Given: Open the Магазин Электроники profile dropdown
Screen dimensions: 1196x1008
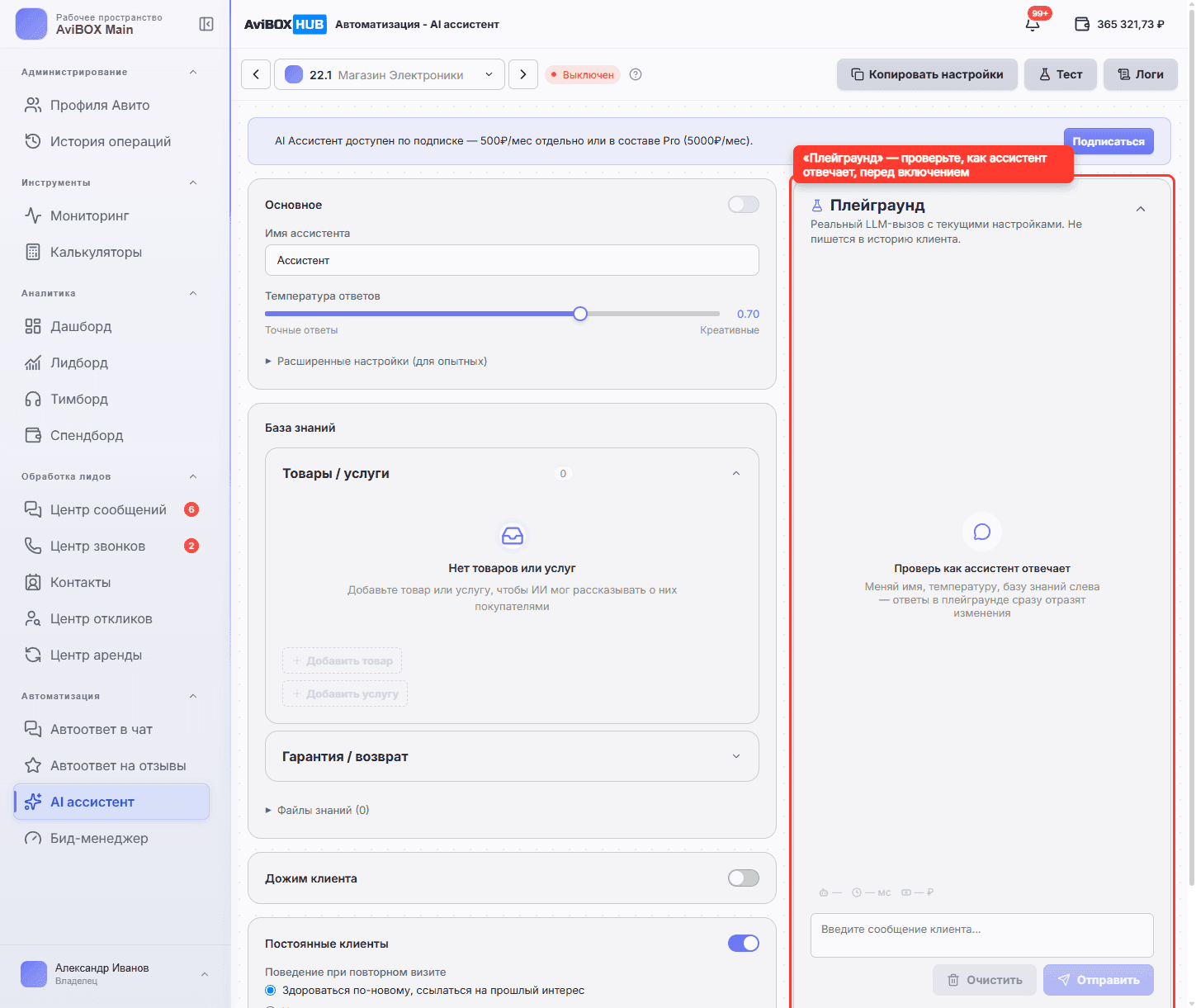Looking at the screenshot, I should [390, 74].
